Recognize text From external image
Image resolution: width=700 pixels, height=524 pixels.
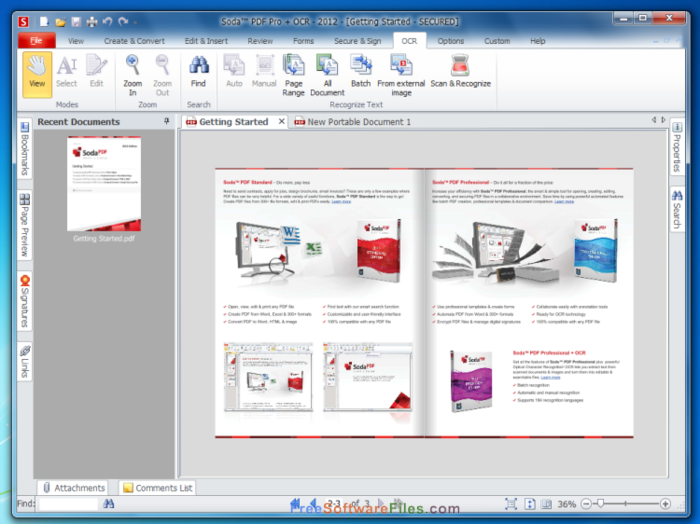coord(401,75)
